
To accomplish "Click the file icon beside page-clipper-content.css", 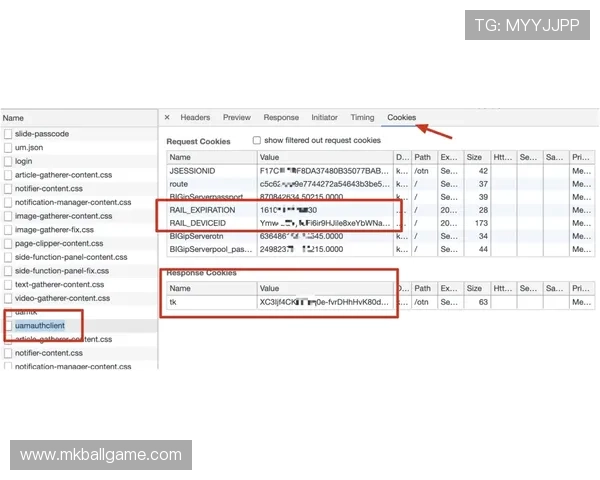I will click(x=8, y=243).
